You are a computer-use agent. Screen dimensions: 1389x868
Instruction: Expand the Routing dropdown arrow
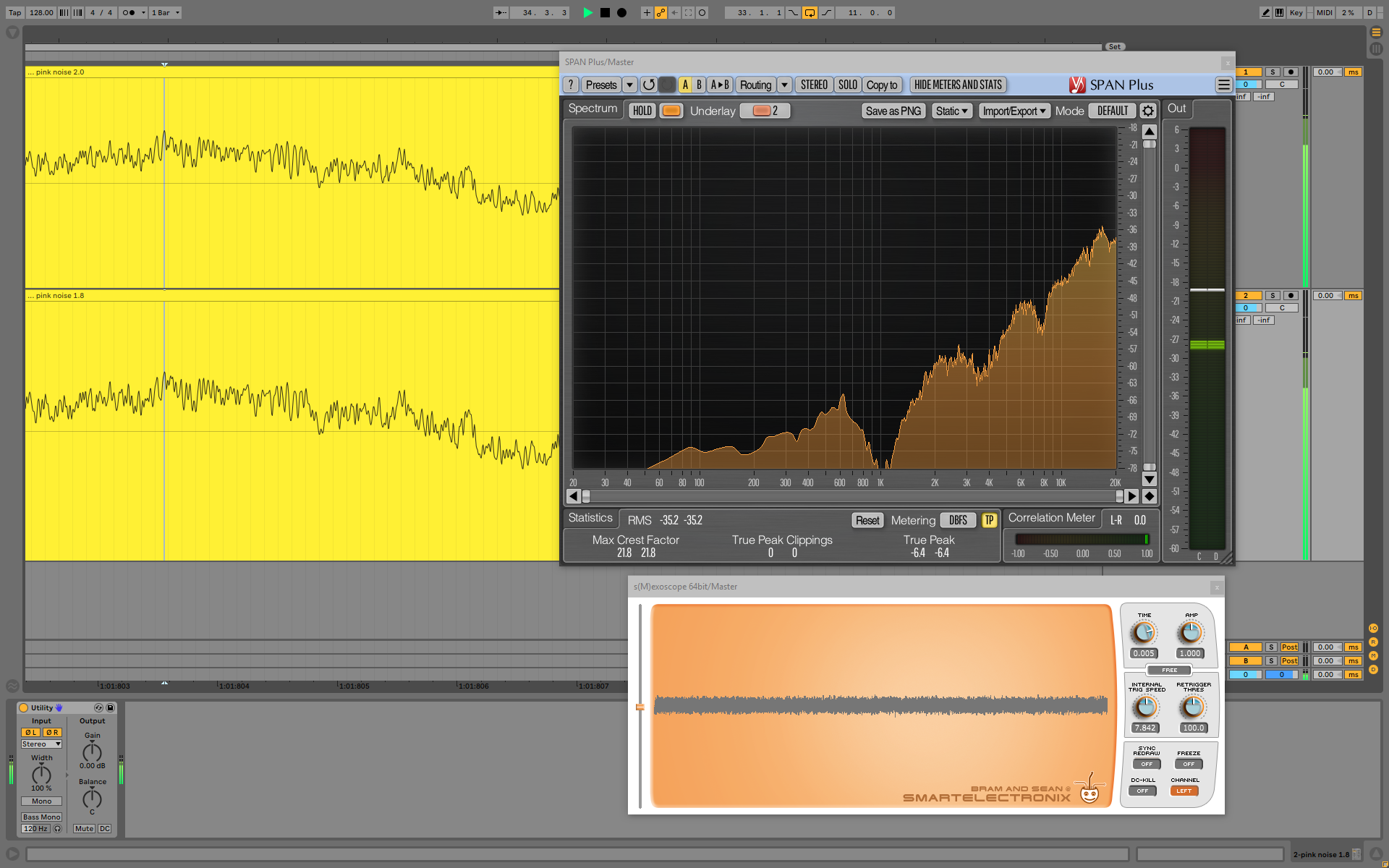784,85
